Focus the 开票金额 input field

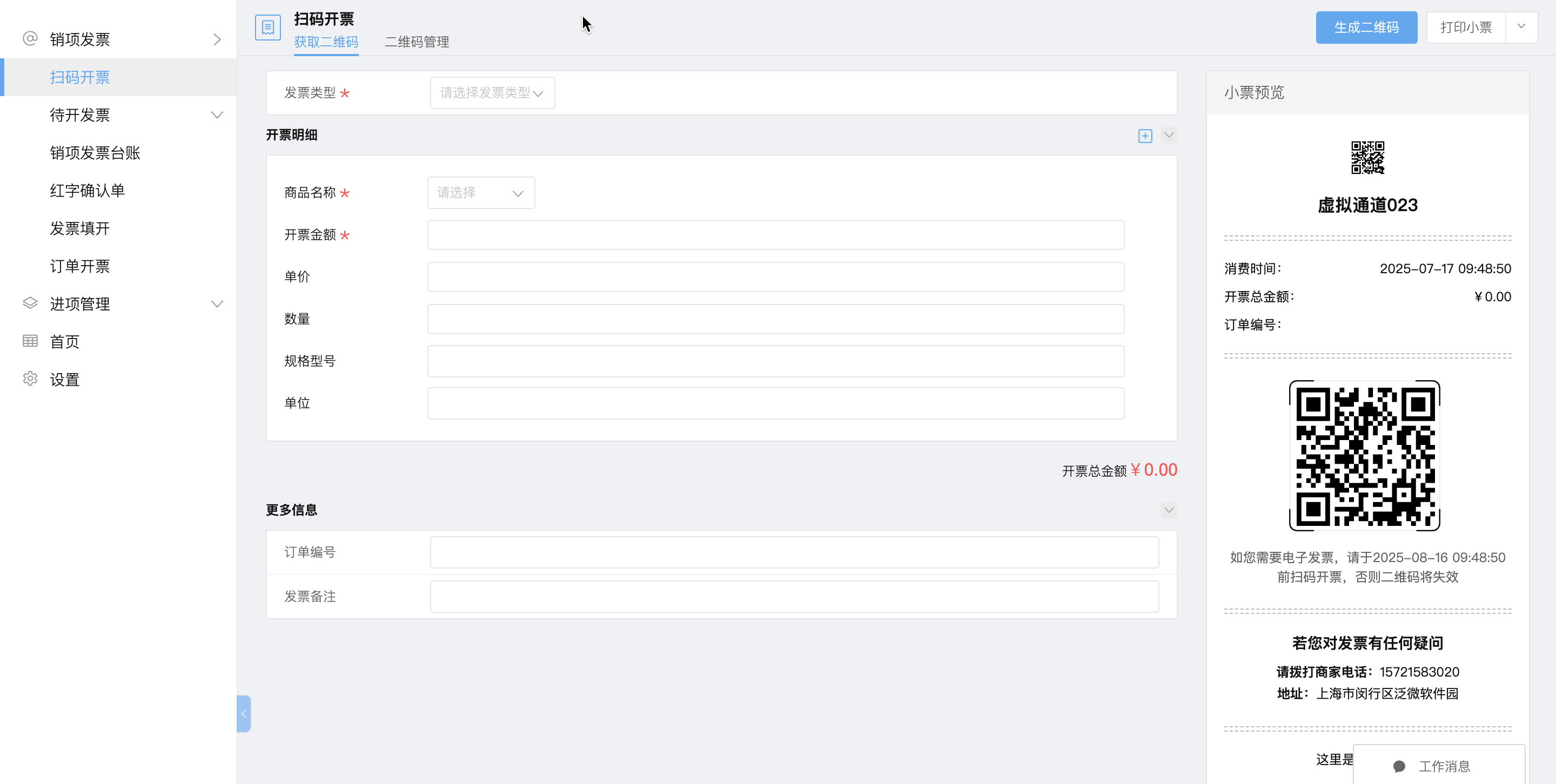[x=776, y=235]
